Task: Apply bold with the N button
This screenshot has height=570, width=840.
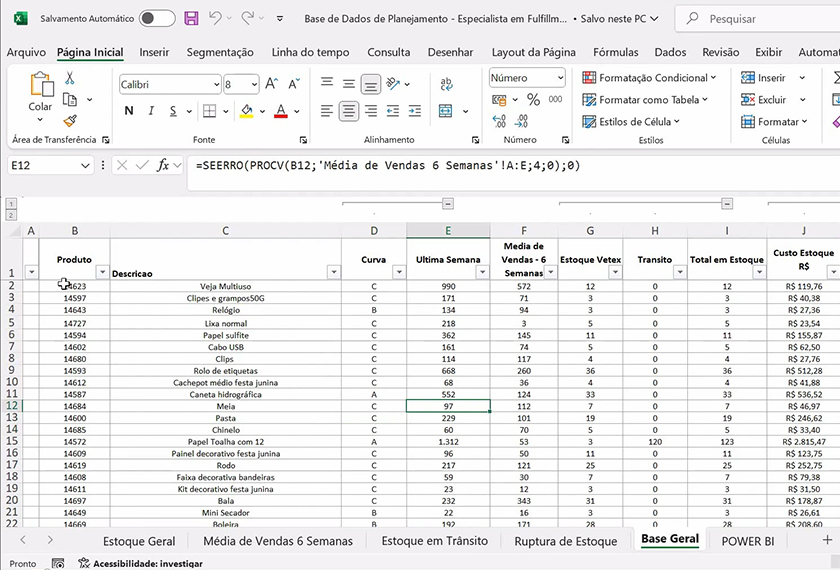Action: click(128, 111)
